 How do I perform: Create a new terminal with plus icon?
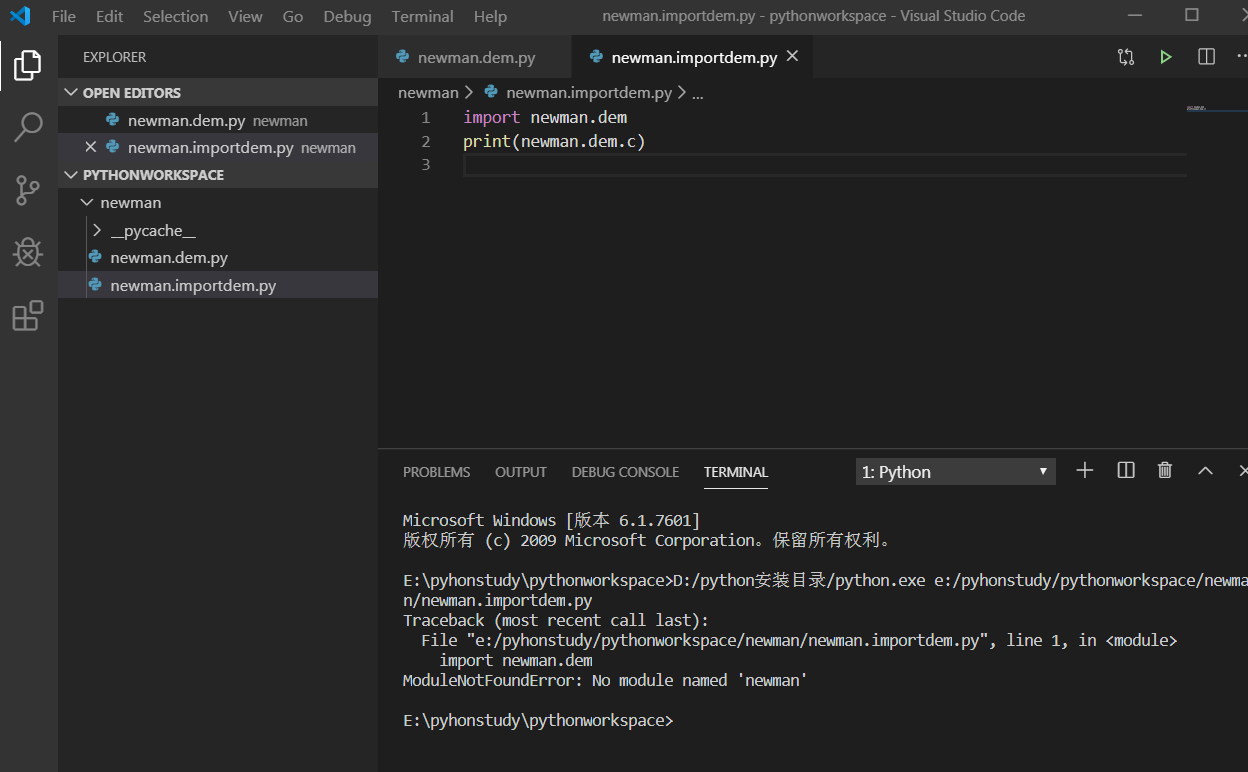tap(1085, 471)
